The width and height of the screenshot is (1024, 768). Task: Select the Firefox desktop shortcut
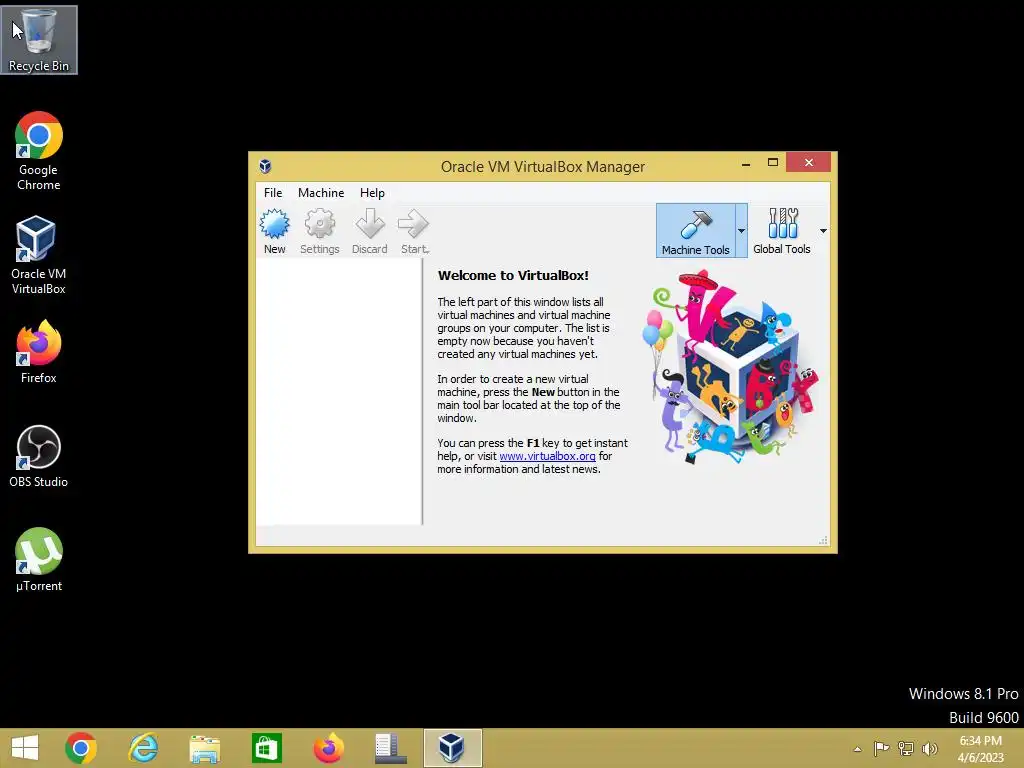point(39,352)
